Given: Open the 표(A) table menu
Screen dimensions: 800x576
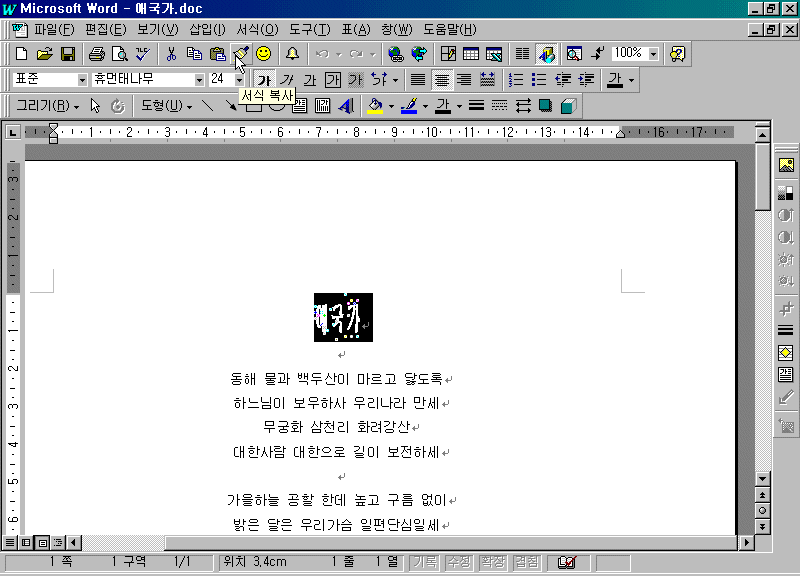Looking at the screenshot, I should (x=356, y=30).
